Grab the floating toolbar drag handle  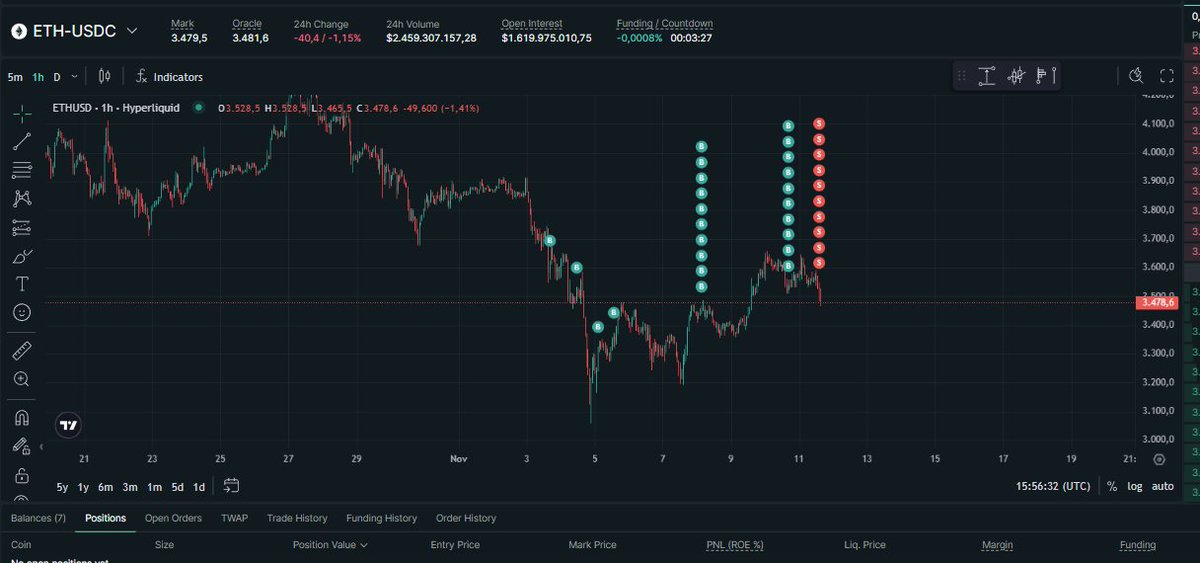962,76
